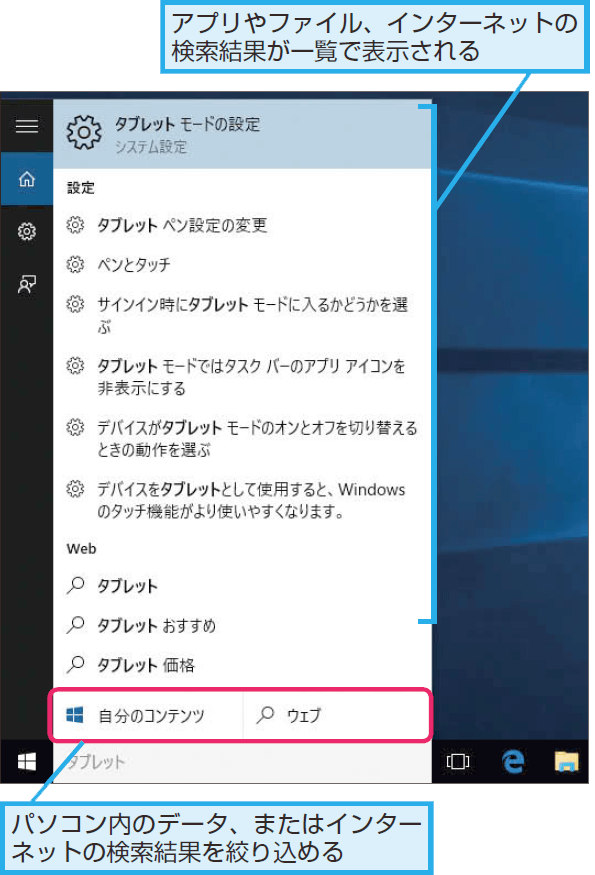Screen dimensions: 595x875
Task: Select the Home icon in the sidebar
Action: click(x=27, y=179)
